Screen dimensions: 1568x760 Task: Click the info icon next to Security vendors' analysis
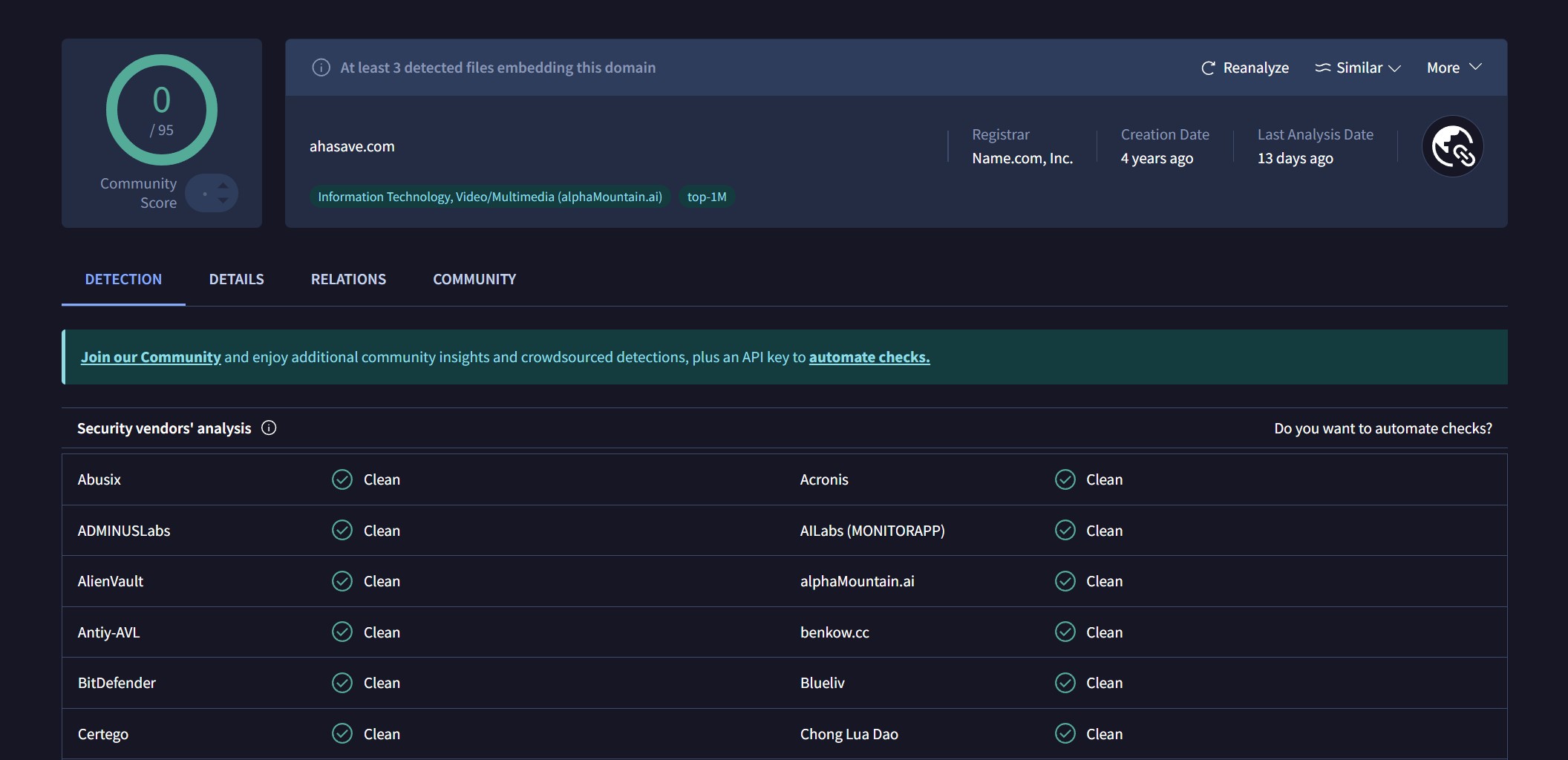(269, 428)
